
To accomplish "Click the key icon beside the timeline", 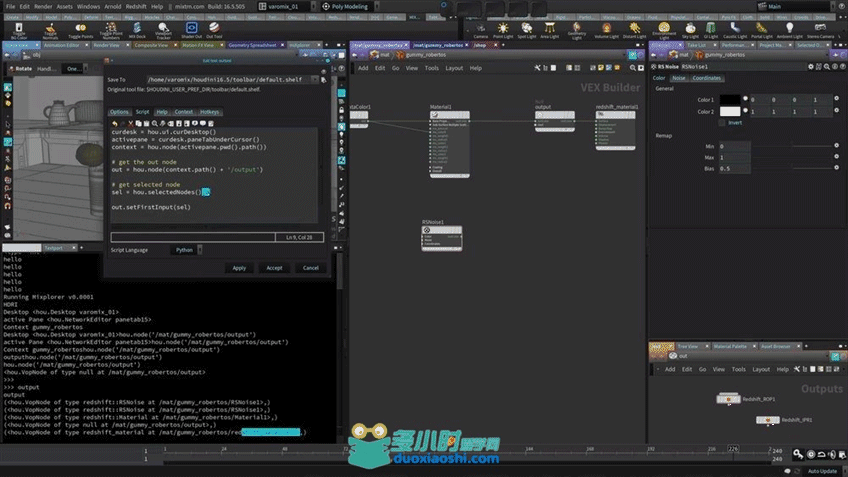I will 798,454.
